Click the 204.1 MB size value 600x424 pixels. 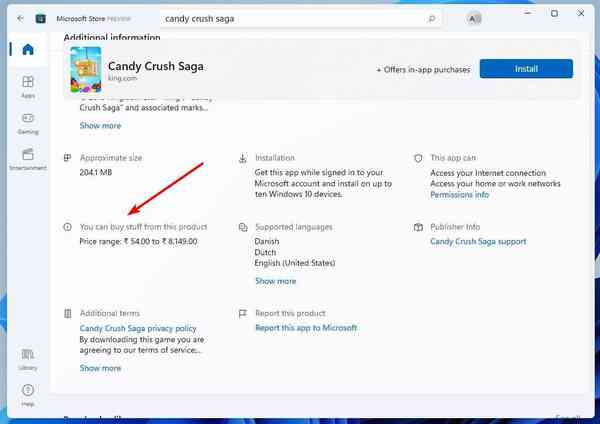tap(96, 173)
